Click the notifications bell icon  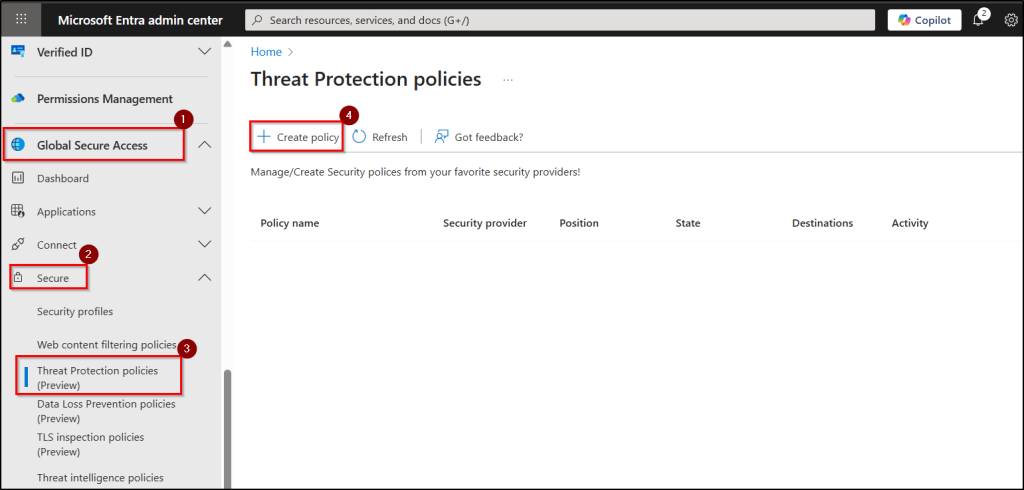click(x=978, y=20)
